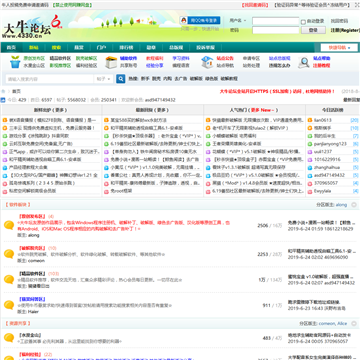Open active user 370965057 in the list
Viewport: 360px width, 360px height.
click(326, 183)
